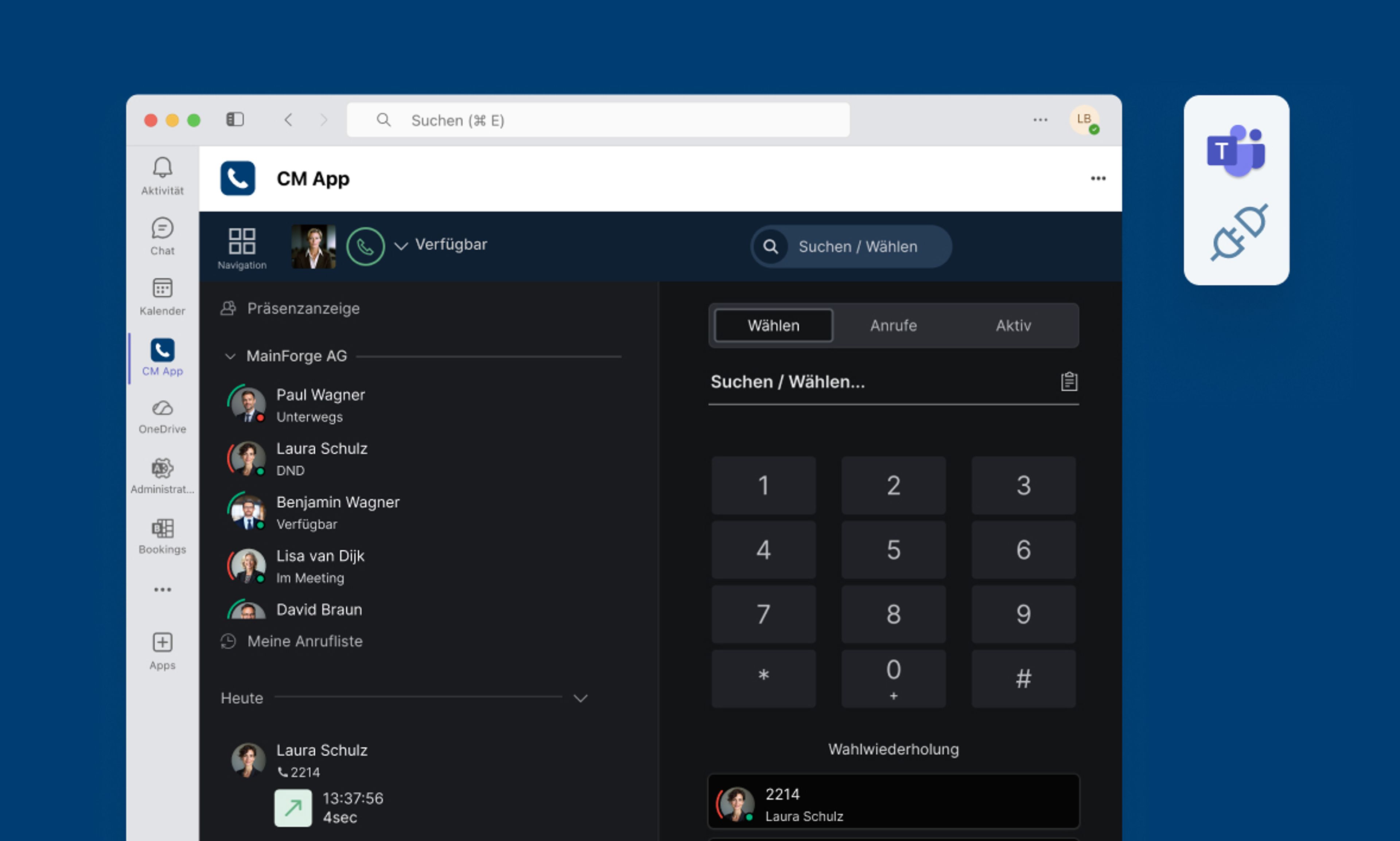Switch to the Anrufe tab

click(x=893, y=326)
